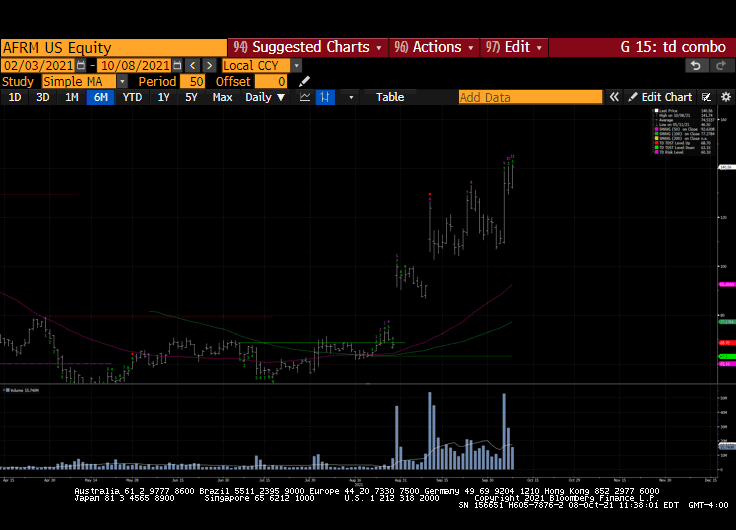Click pencil icon on Edit Chart
Image resolution: width=736 pixels, height=530 pixels.
coord(633,97)
